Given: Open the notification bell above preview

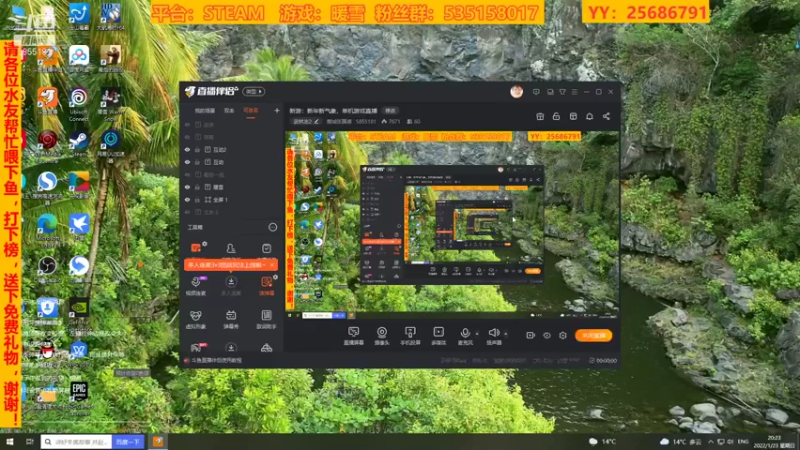Looking at the screenshot, I should pyautogui.click(x=589, y=116).
